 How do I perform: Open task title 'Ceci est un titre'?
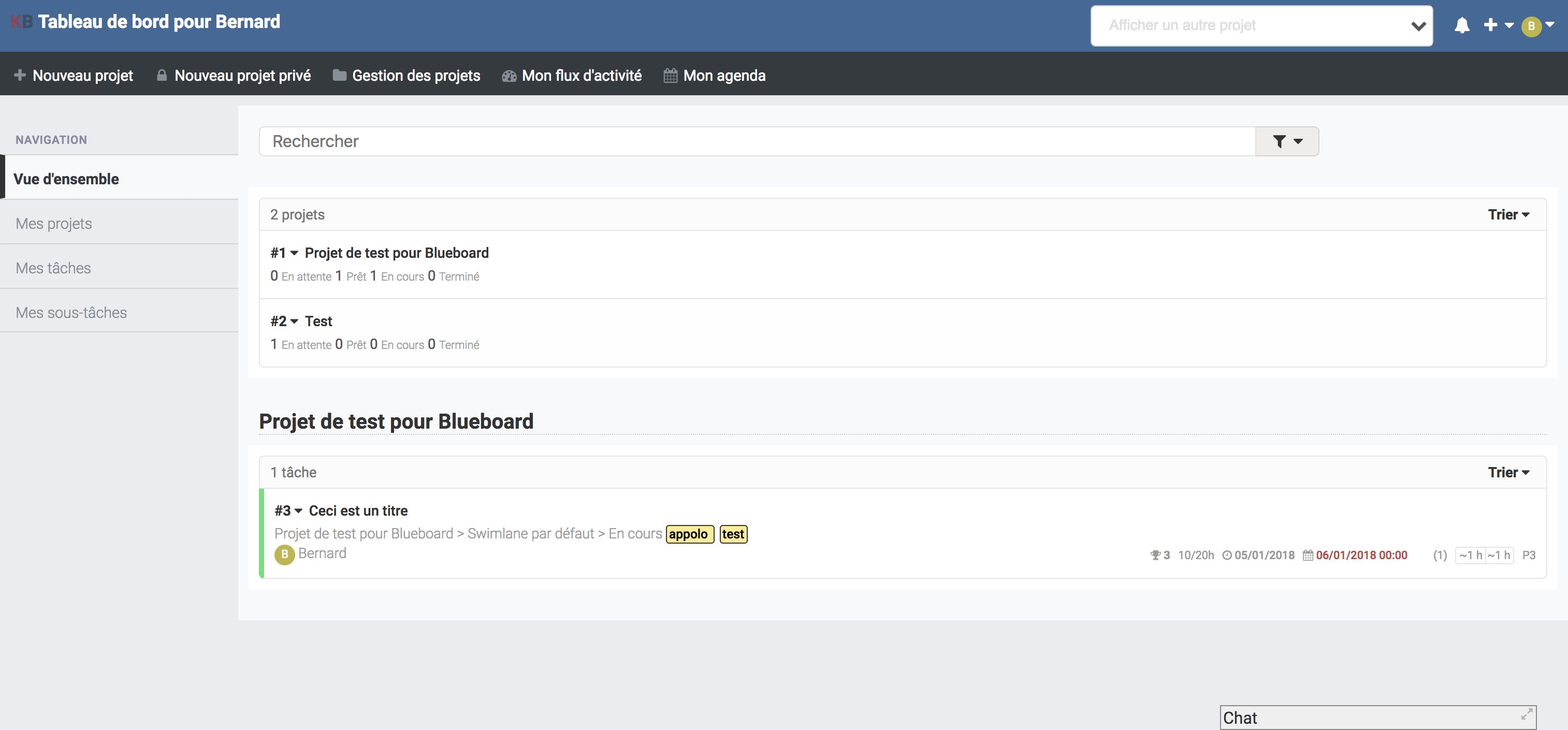pos(358,511)
